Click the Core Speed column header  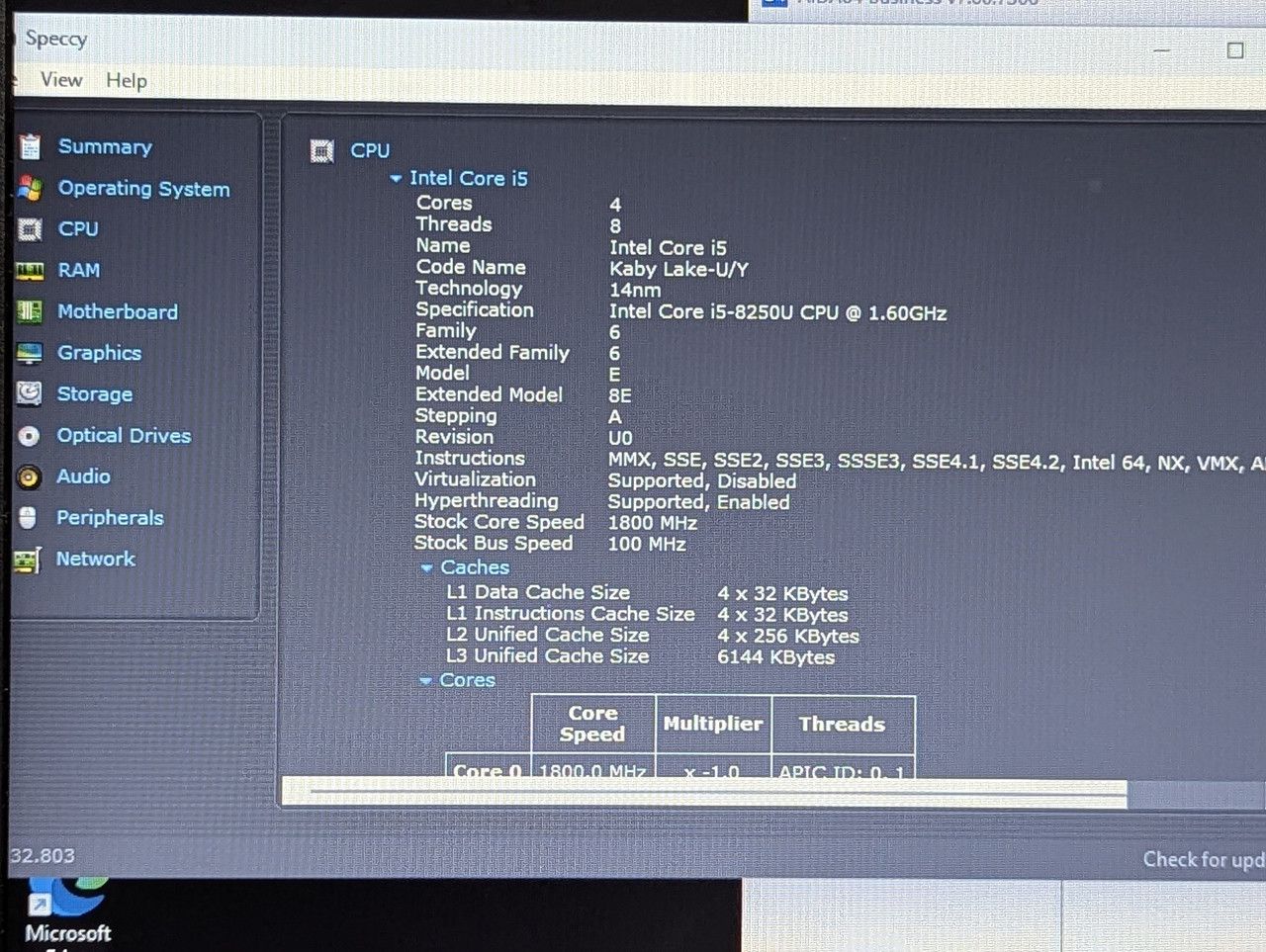pos(592,724)
